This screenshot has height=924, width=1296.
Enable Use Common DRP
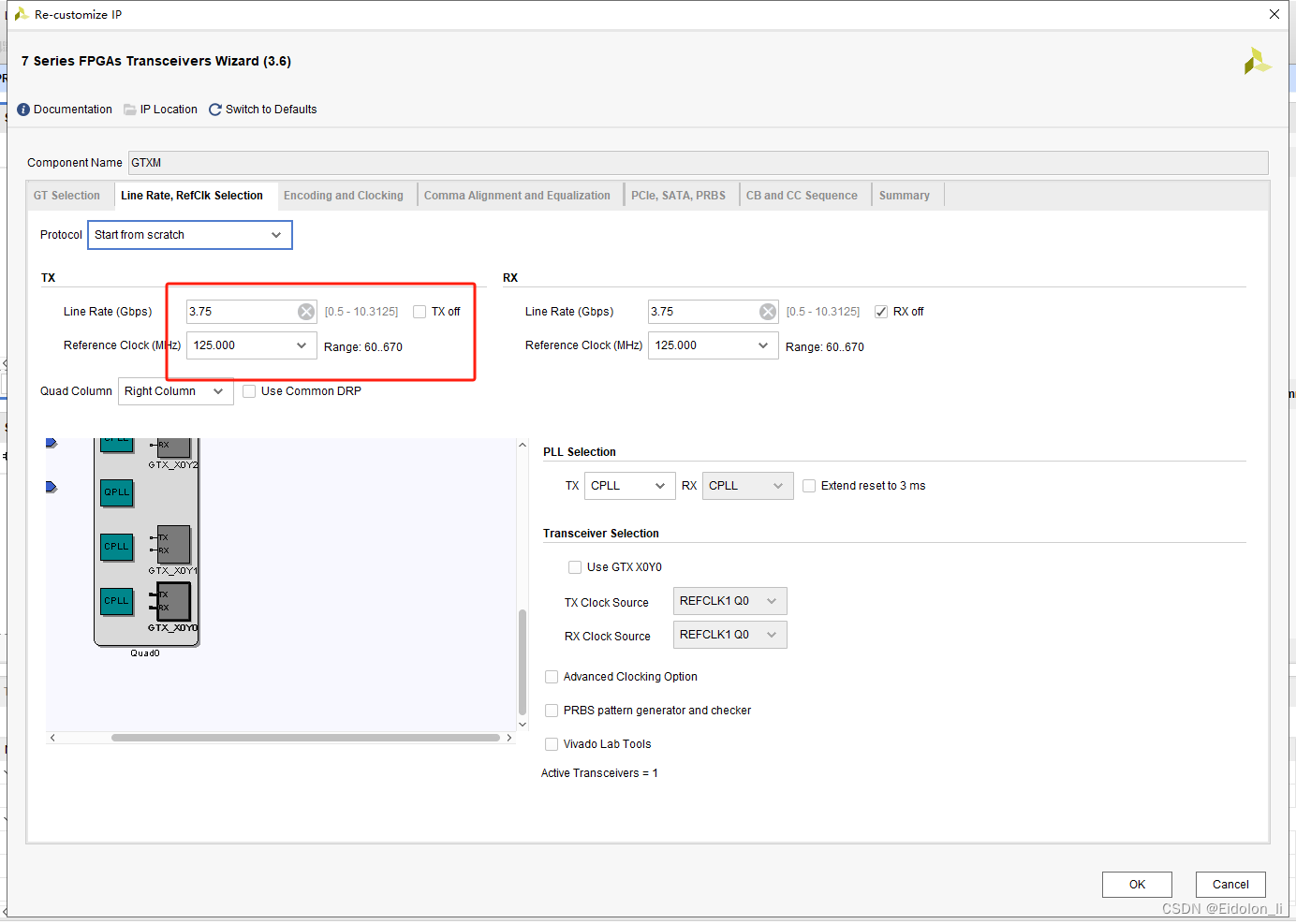click(249, 391)
